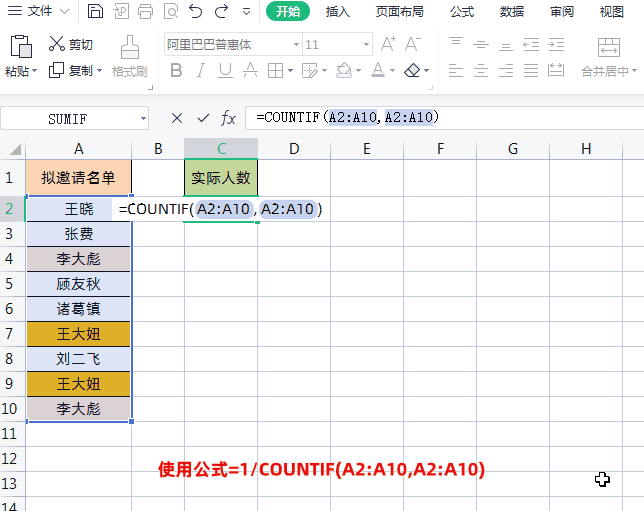This screenshot has width=644, height=511.
Task: Click cell containing 顾友秋
Action: 78,284
